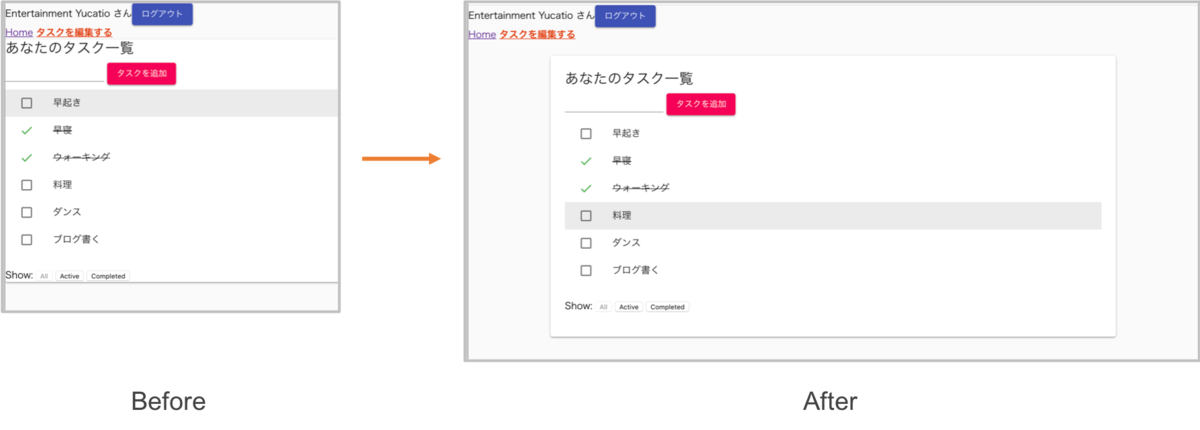Select Completed filter in After screenshot

point(667,307)
